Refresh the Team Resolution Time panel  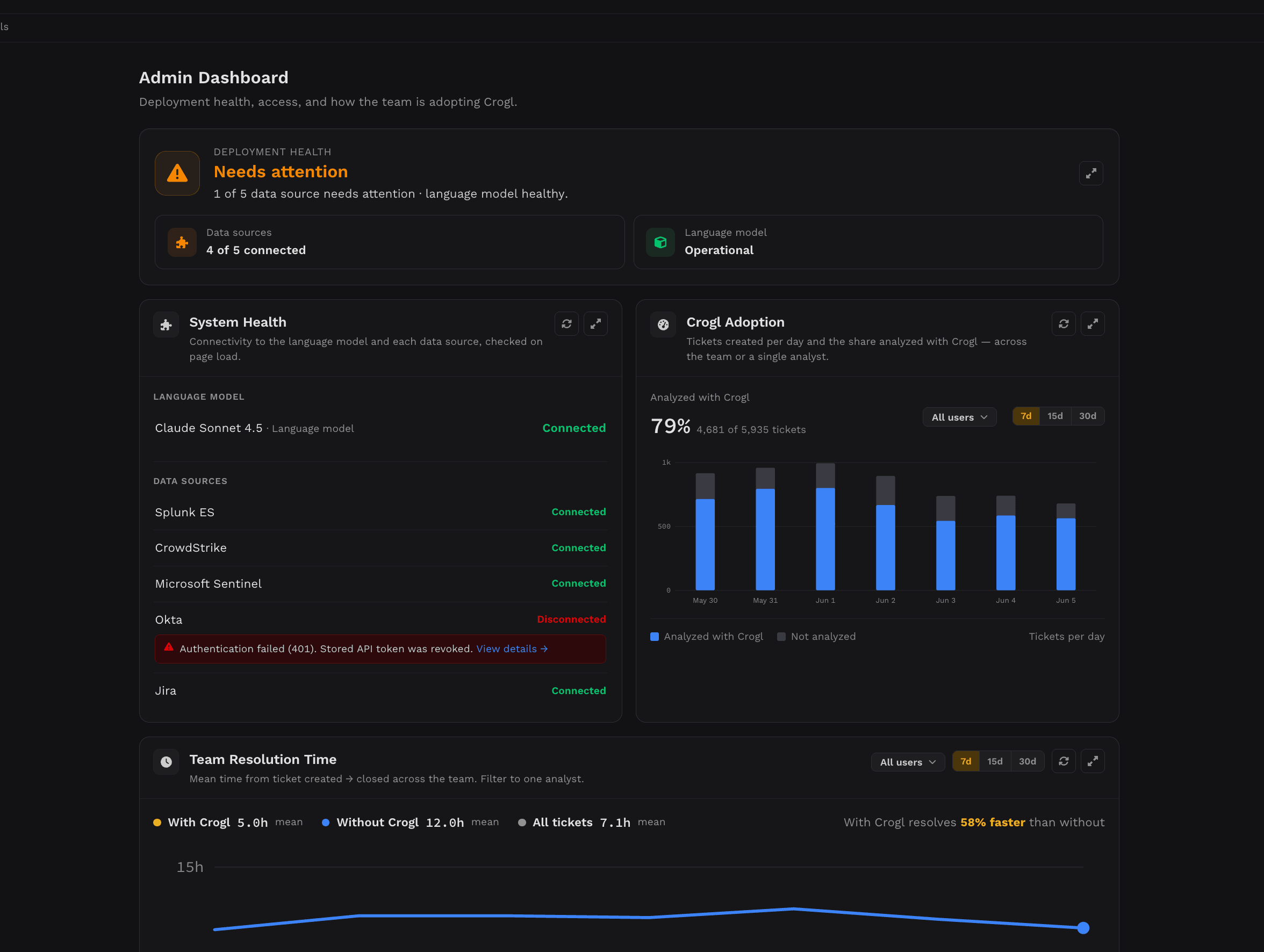(1064, 761)
